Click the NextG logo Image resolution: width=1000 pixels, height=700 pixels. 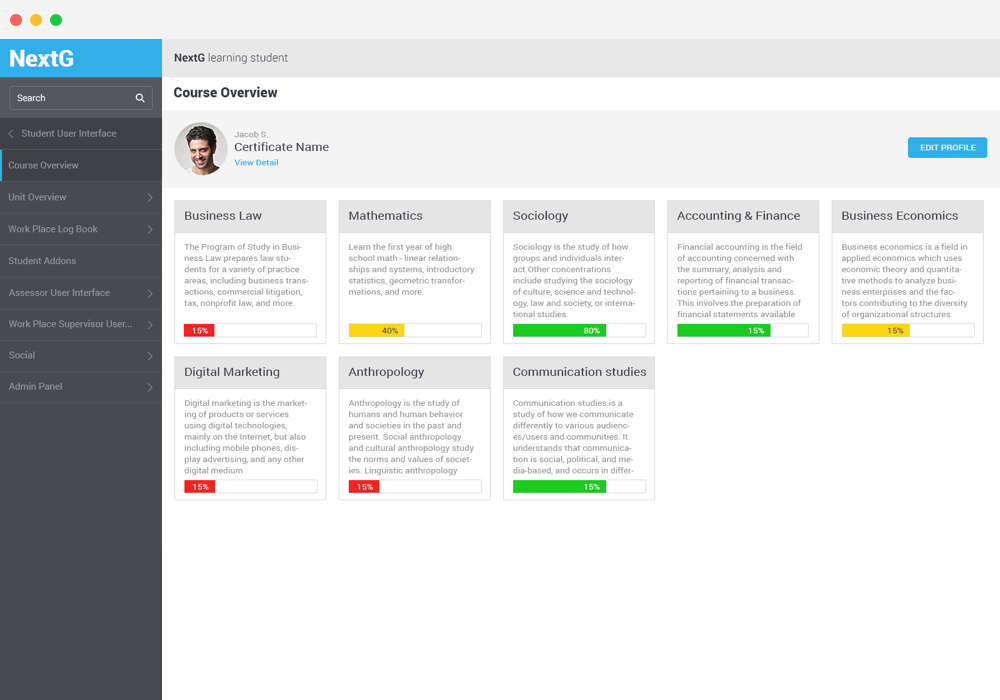click(41, 58)
